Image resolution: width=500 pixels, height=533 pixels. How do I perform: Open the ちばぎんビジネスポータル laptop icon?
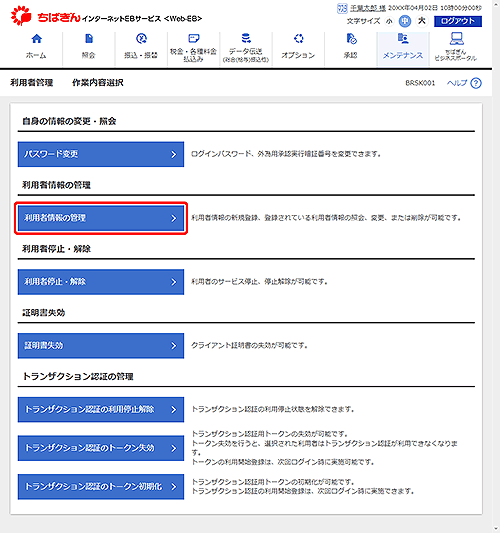point(456,39)
